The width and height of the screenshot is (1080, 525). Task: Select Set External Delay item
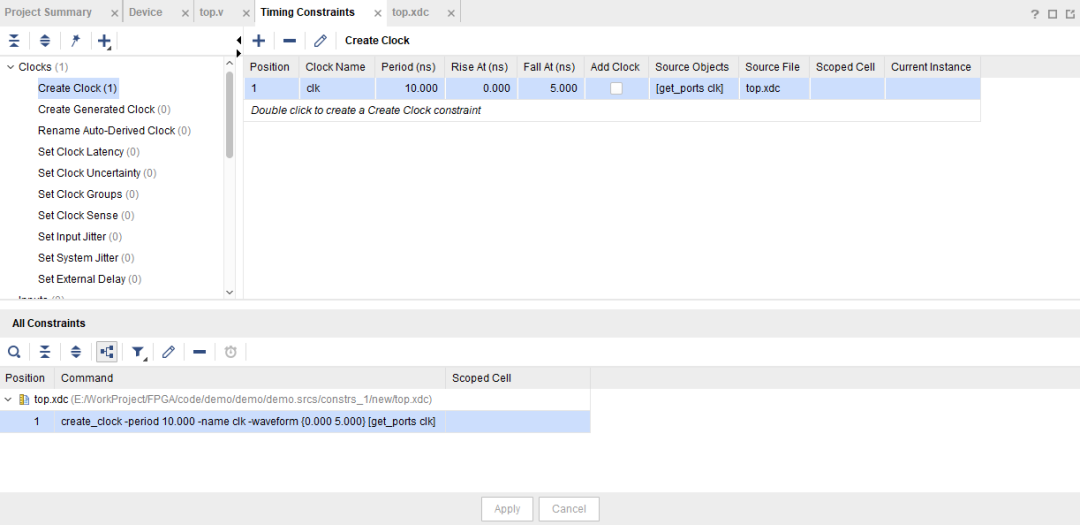(x=90, y=280)
